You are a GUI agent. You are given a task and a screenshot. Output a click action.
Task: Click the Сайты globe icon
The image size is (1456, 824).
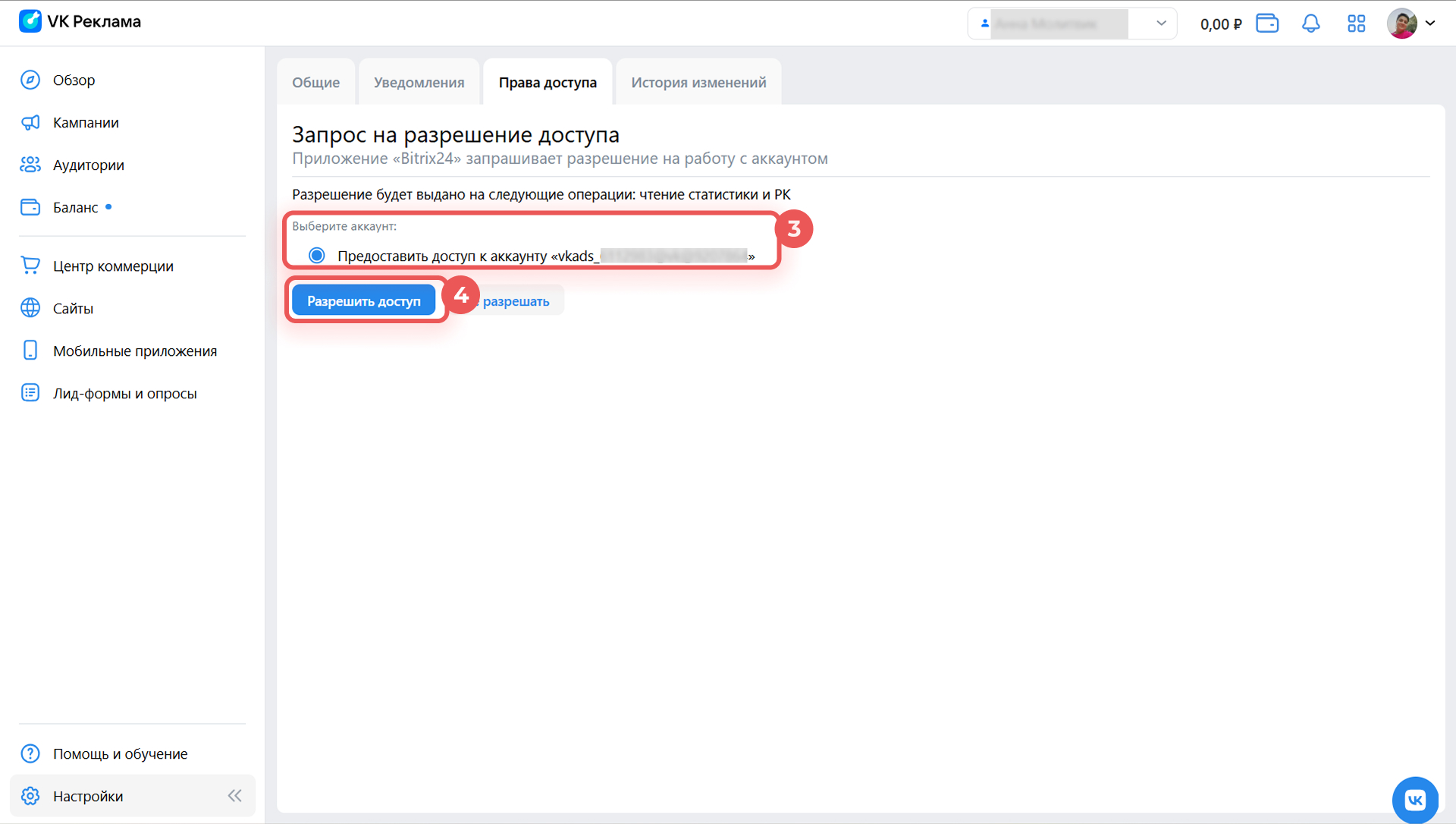(x=30, y=308)
